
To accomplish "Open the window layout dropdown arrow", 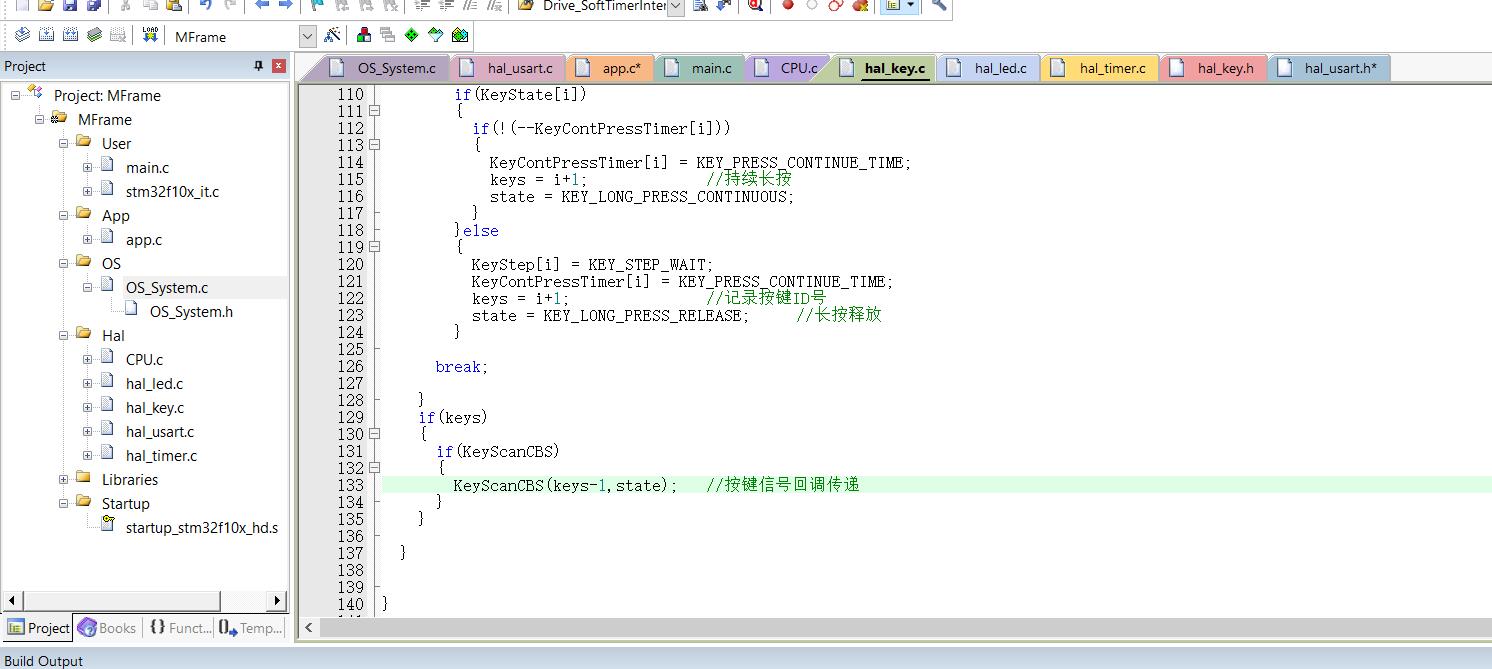I will click(x=910, y=5).
